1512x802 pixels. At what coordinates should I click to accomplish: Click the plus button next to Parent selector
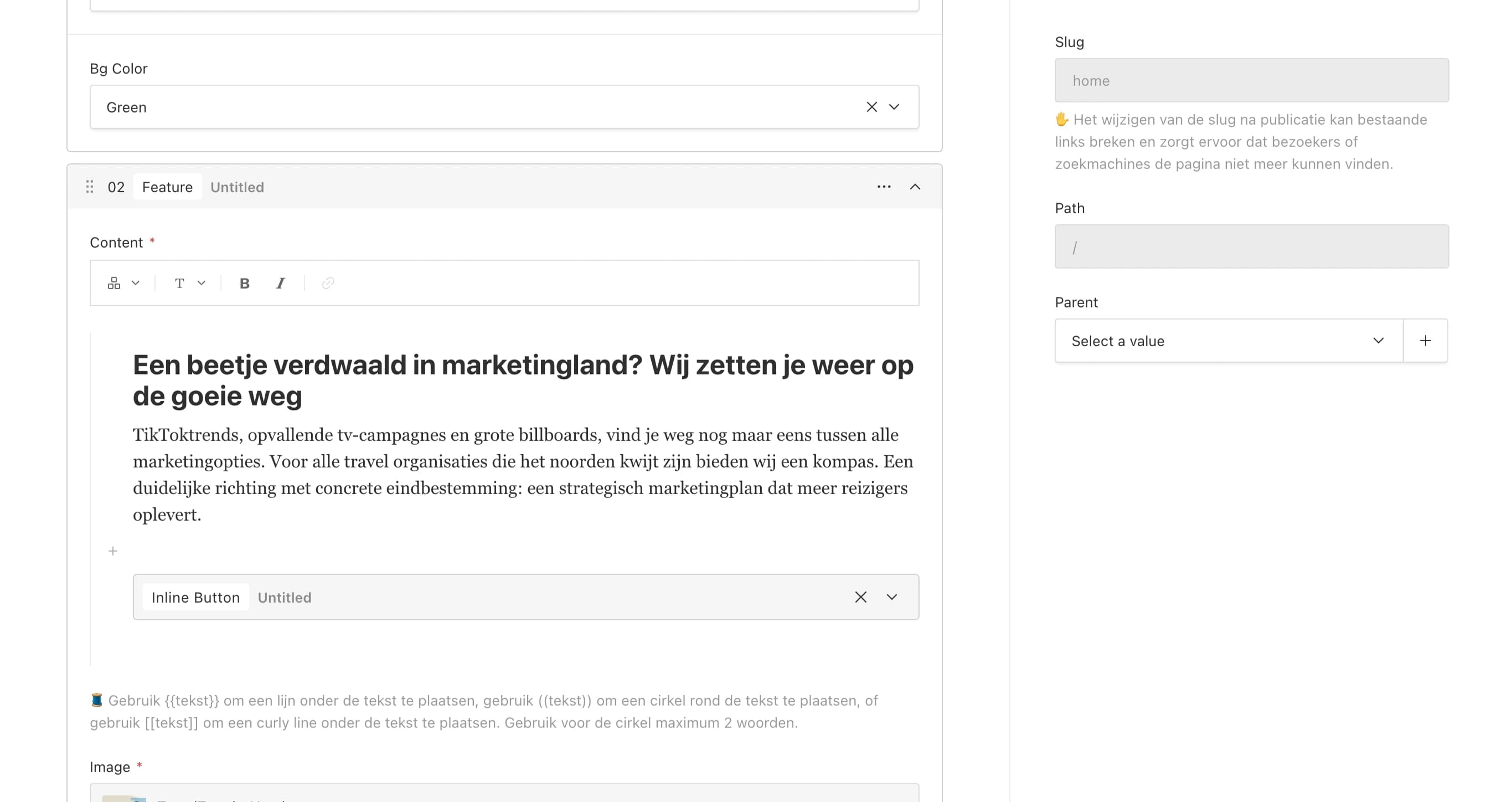(x=1425, y=341)
